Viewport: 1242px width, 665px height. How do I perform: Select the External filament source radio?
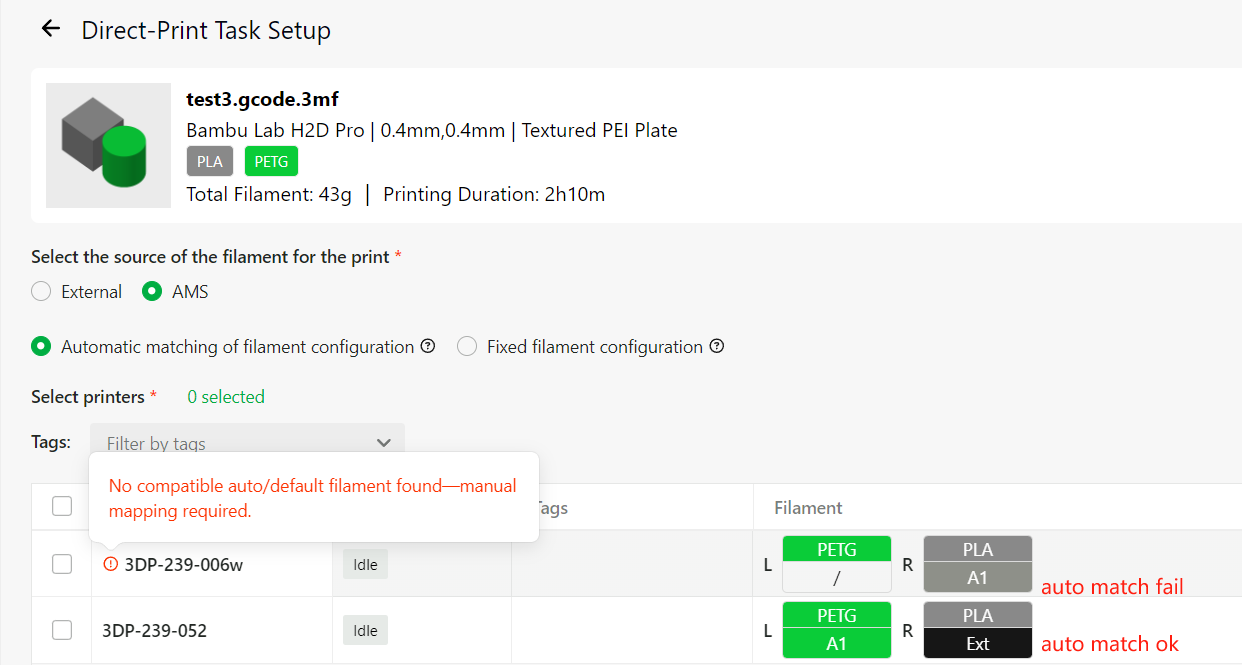[41, 292]
